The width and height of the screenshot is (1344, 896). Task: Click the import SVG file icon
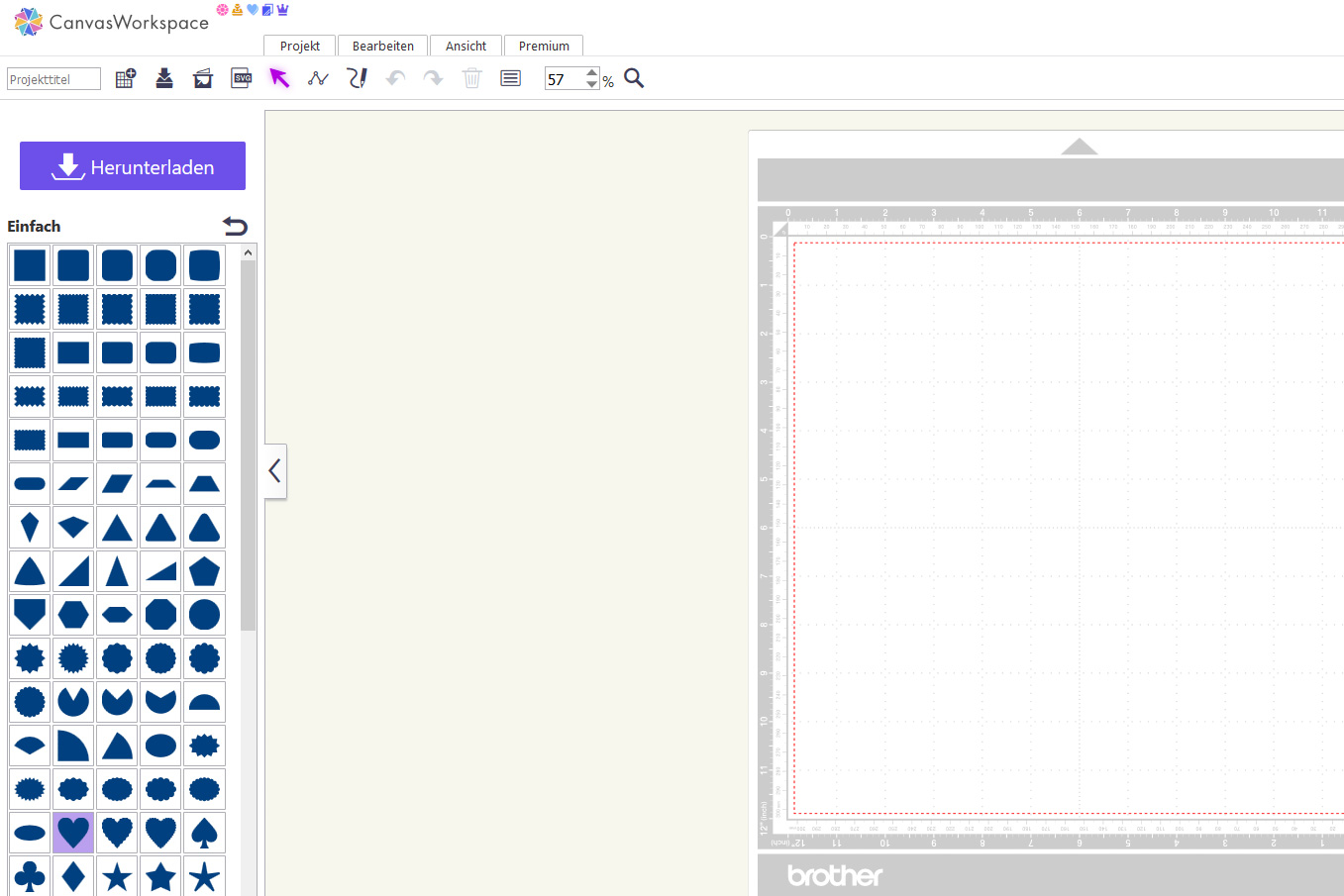pos(241,79)
